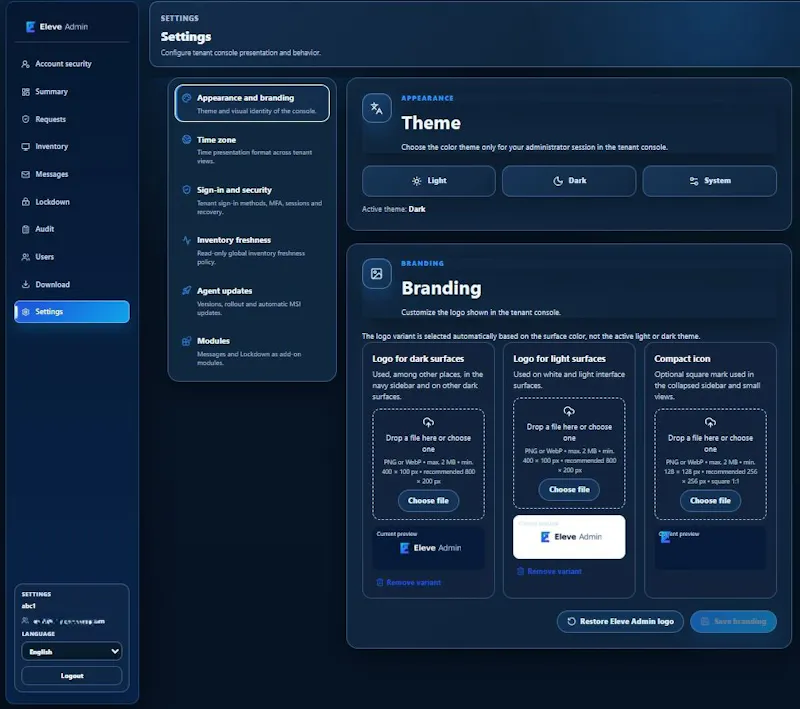
Task: Click upload cloud icon in Compact icon dropzone
Action: tap(710, 422)
